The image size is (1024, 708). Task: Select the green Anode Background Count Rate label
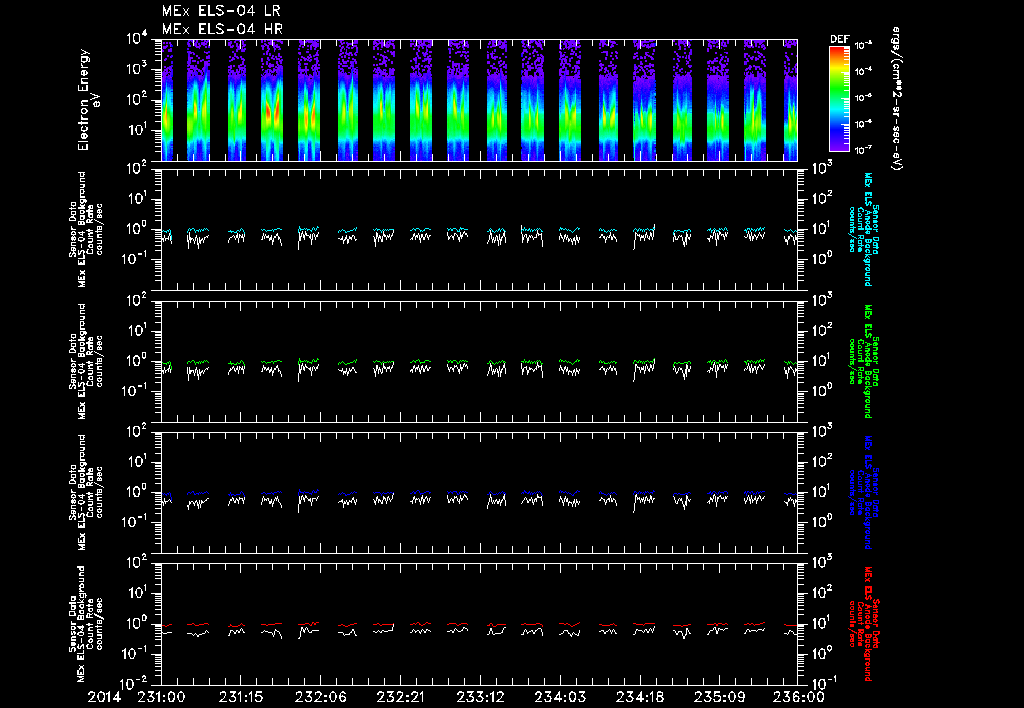pos(863,361)
